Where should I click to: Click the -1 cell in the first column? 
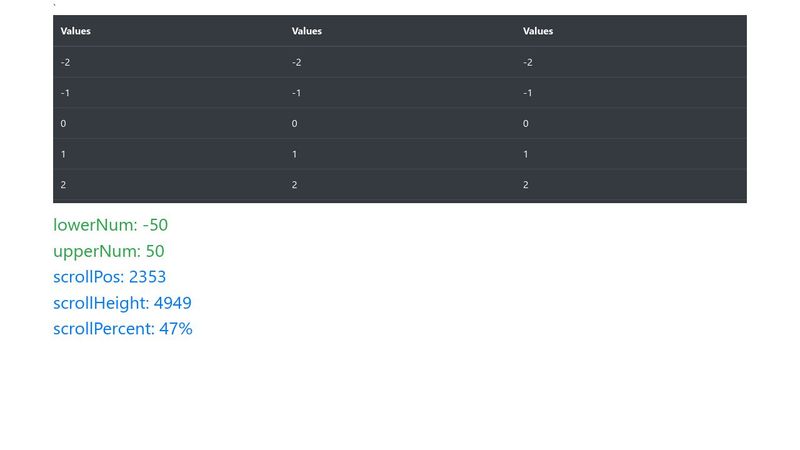(65, 93)
